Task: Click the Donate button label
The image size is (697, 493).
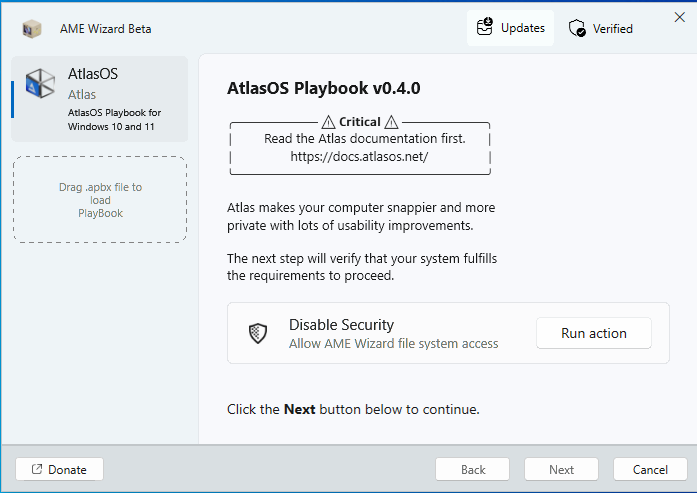Action: (x=68, y=469)
